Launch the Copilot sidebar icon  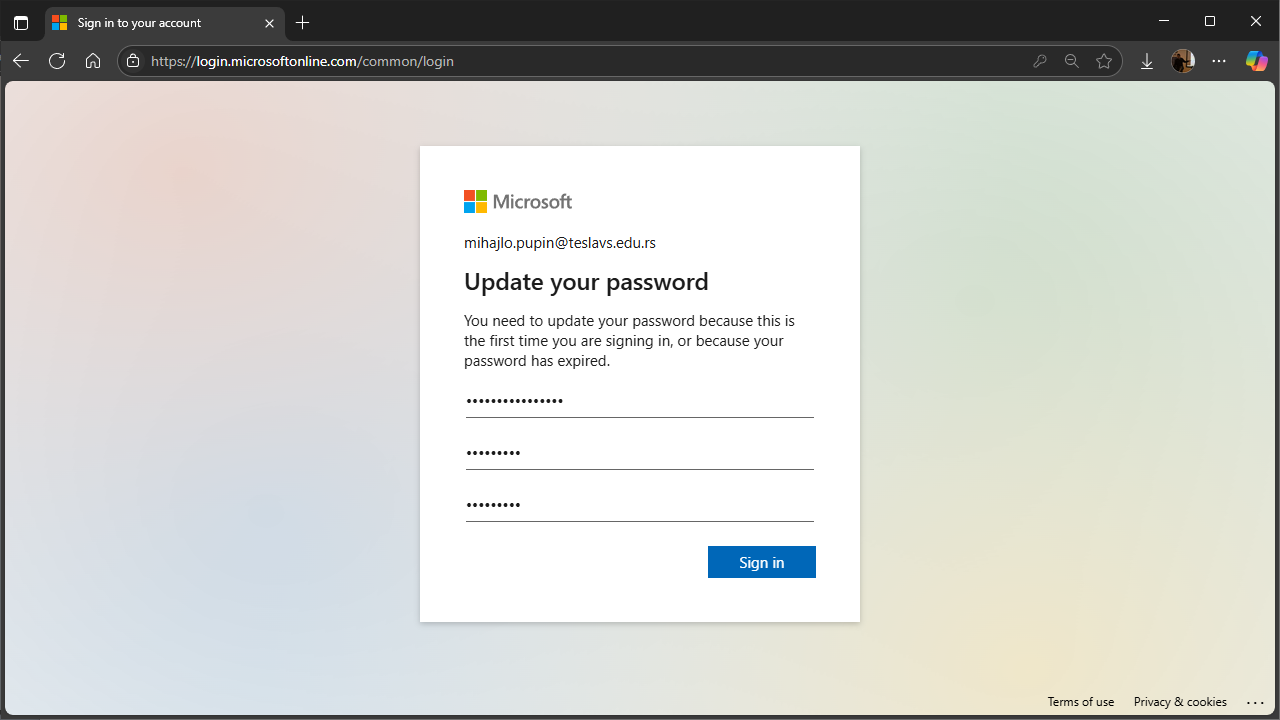coord(1256,61)
